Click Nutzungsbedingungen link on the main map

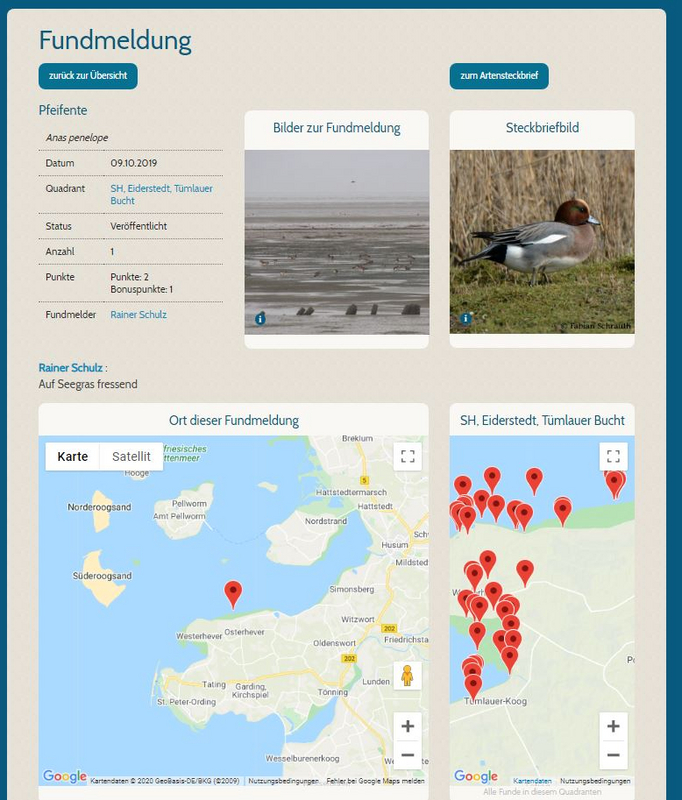(x=283, y=781)
